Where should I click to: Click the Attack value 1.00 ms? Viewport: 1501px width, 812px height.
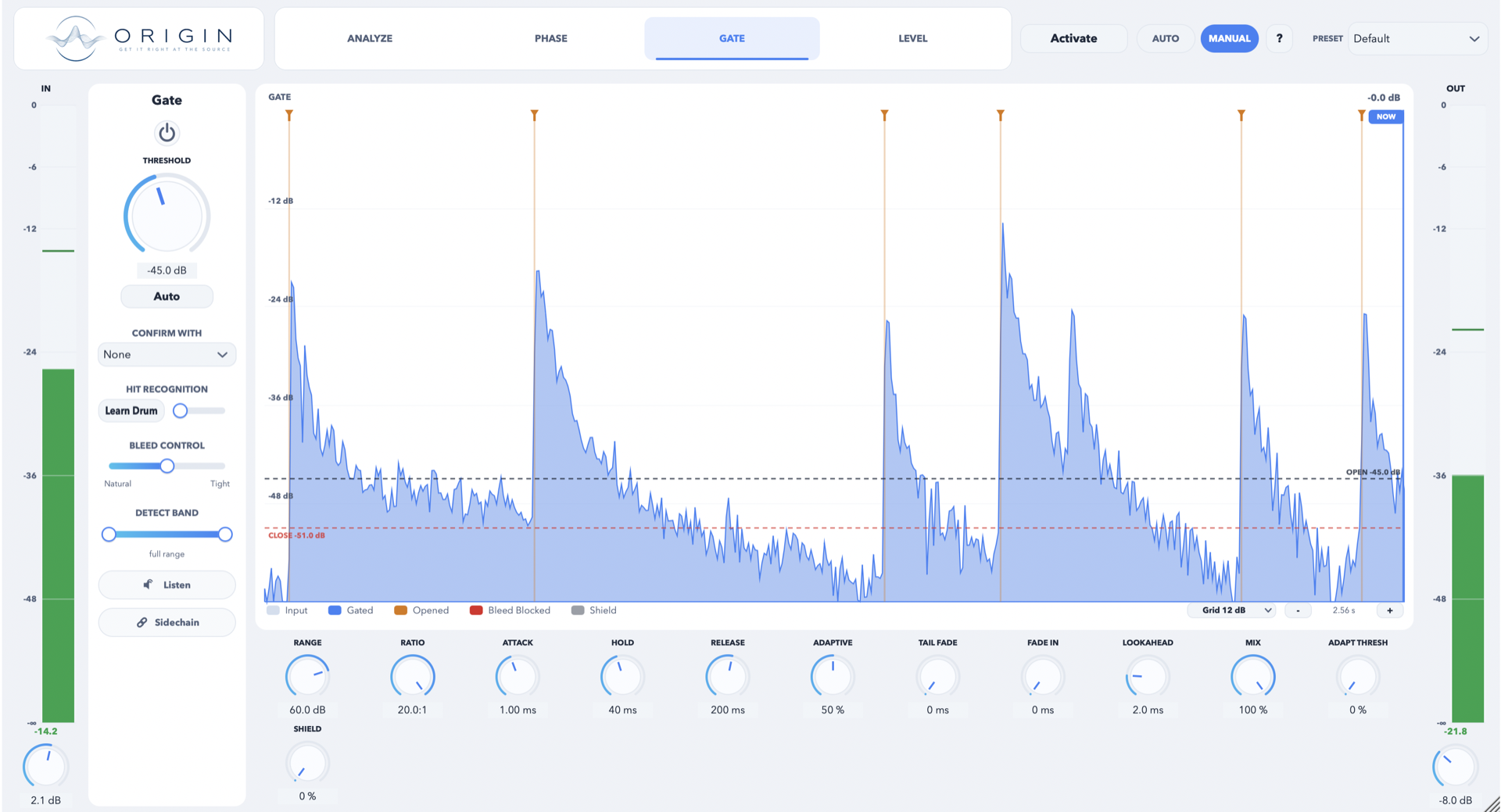(518, 710)
